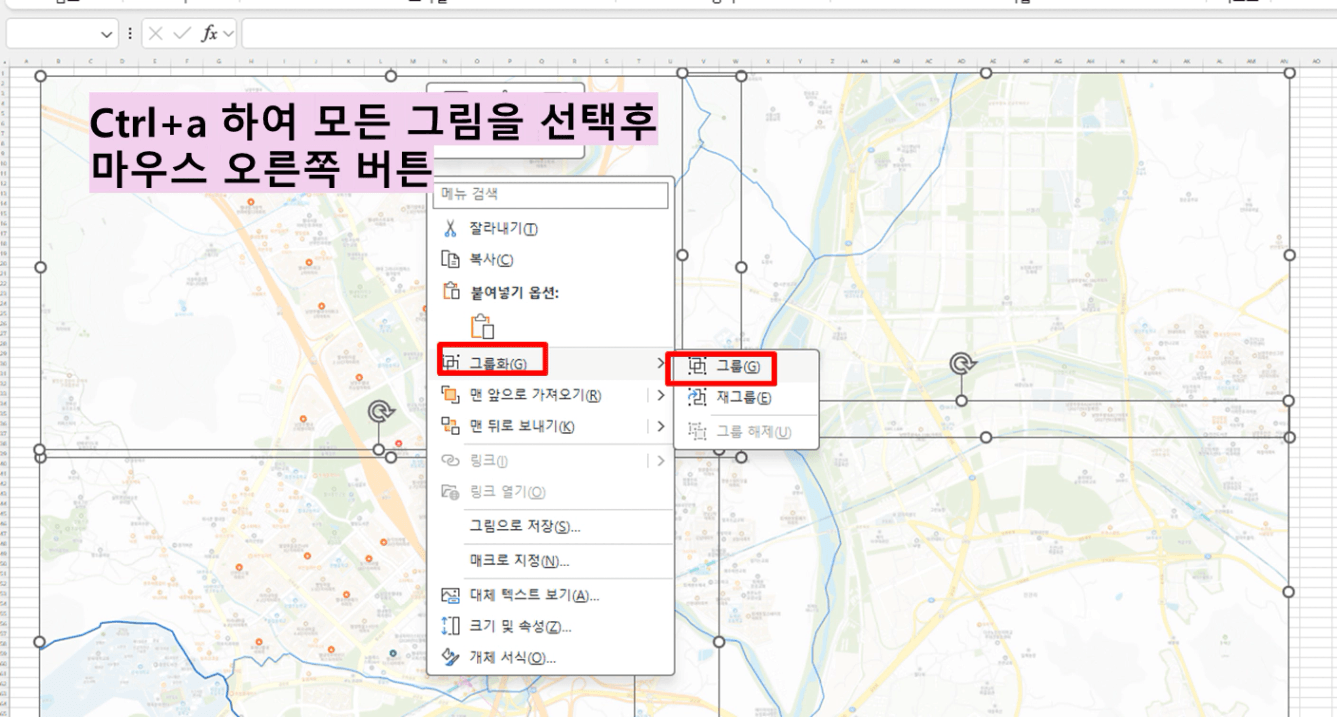Click the Cut (잘라내기) scissors icon

(x=450, y=228)
